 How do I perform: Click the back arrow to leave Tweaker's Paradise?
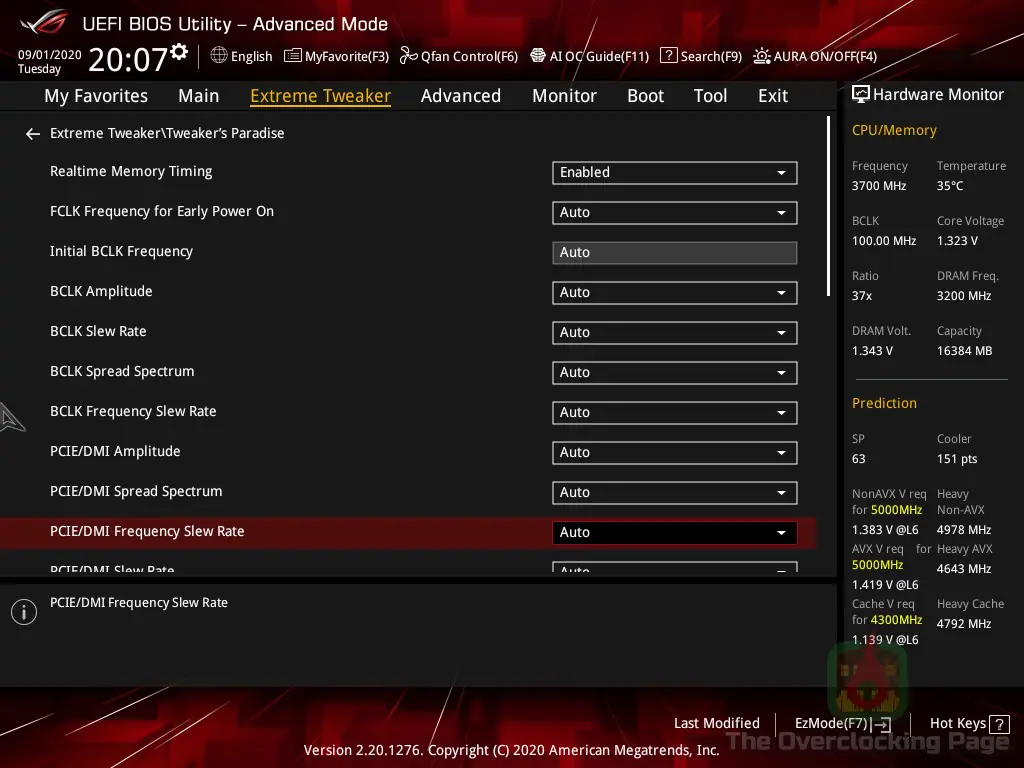[x=32, y=133]
